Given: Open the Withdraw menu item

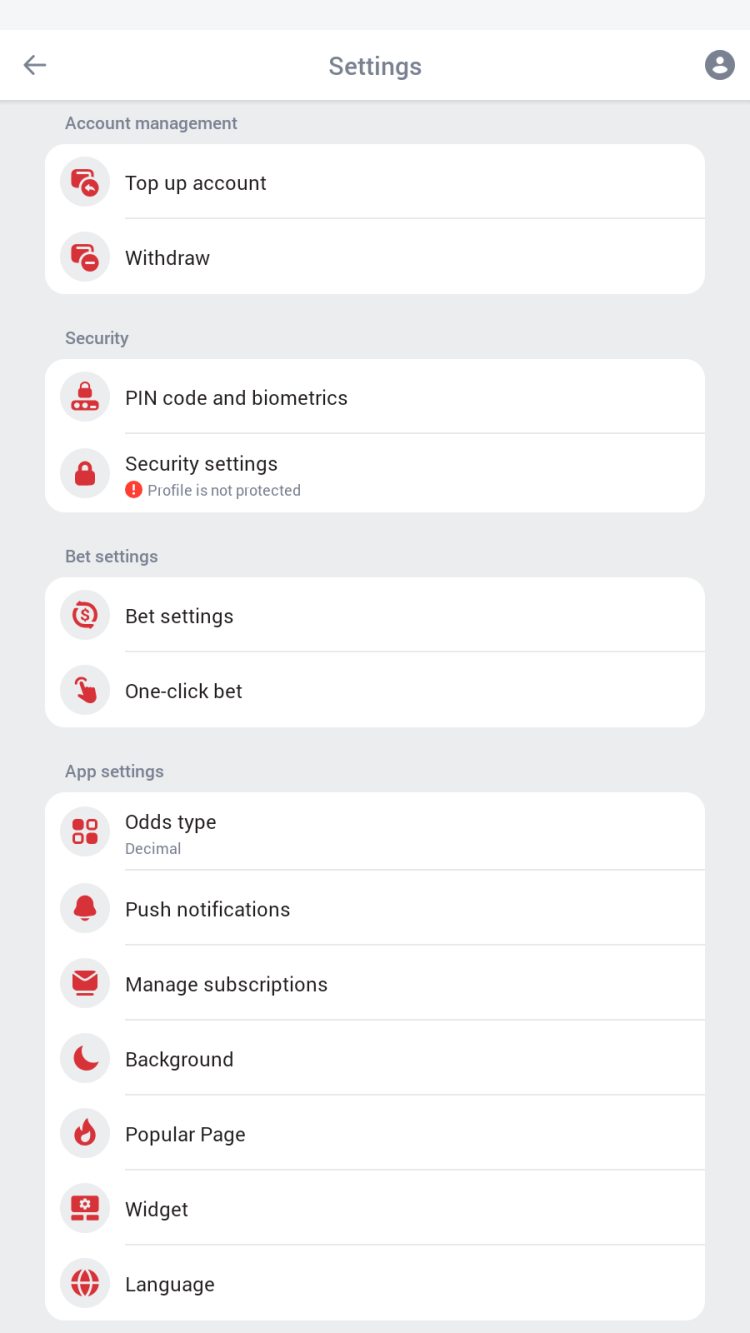Looking at the screenshot, I should (x=167, y=258).
